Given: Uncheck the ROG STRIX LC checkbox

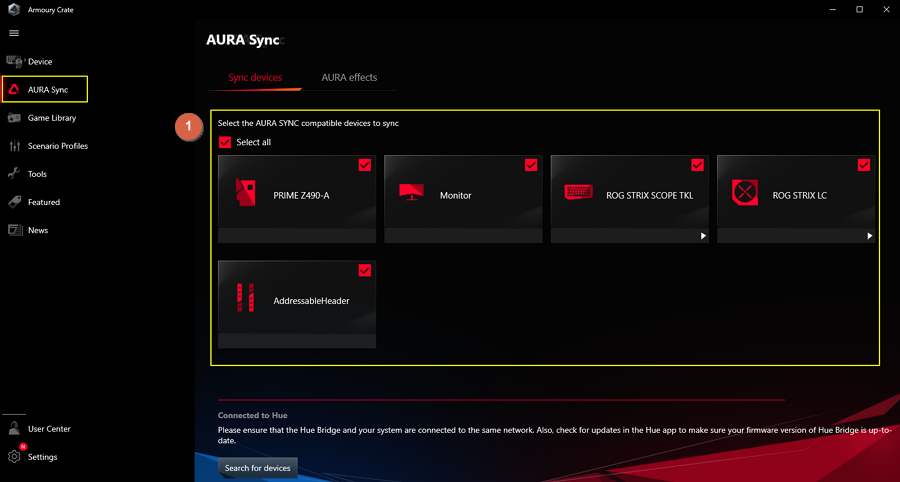Looking at the screenshot, I should click(864, 165).
